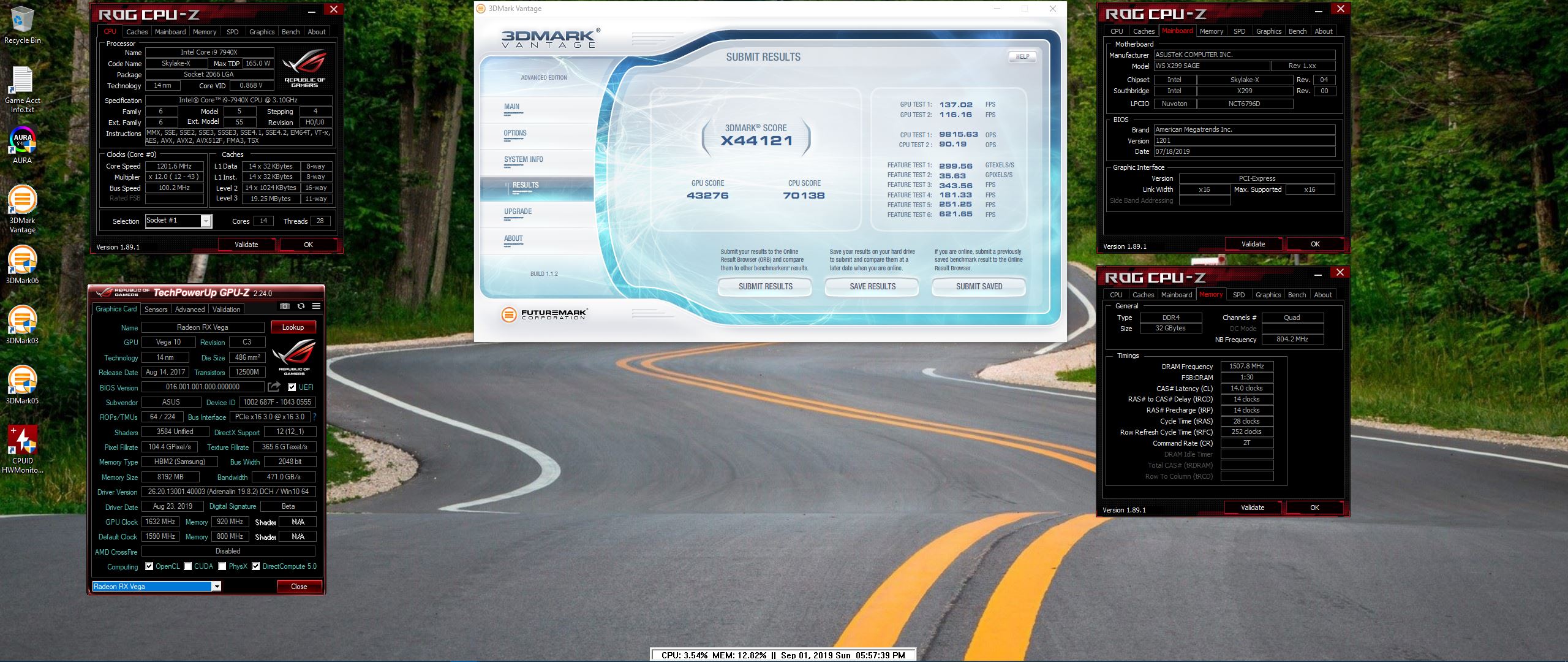This screenshot has width=1568, height=662.
Task: Click the X44121 3DMark score
Action: (756, 140)
